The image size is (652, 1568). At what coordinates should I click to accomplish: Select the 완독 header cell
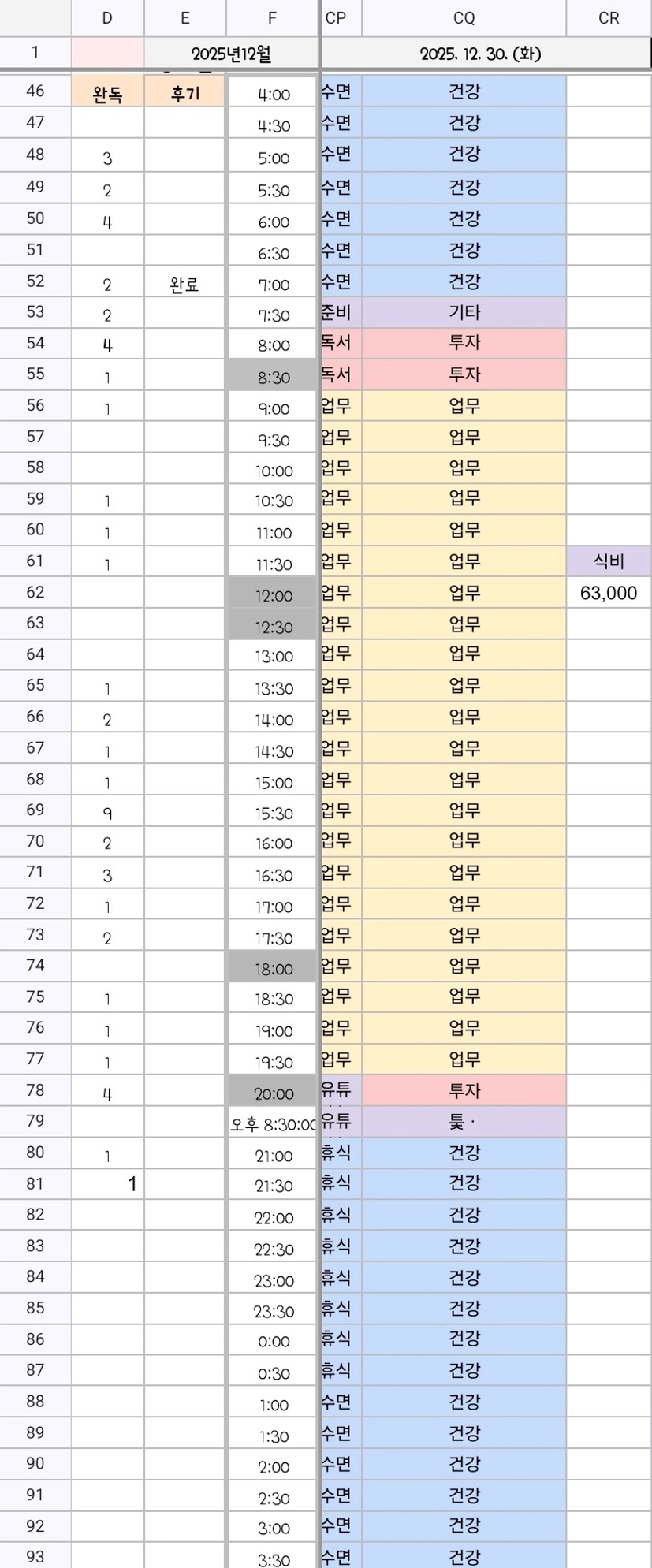click(107, 95)
